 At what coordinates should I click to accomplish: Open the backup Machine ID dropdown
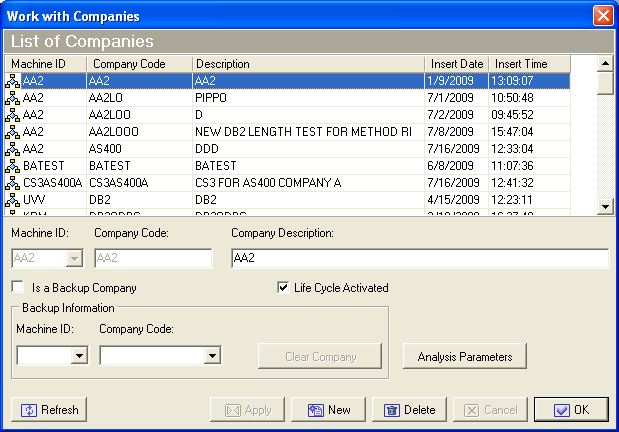[x=78, y=355]
